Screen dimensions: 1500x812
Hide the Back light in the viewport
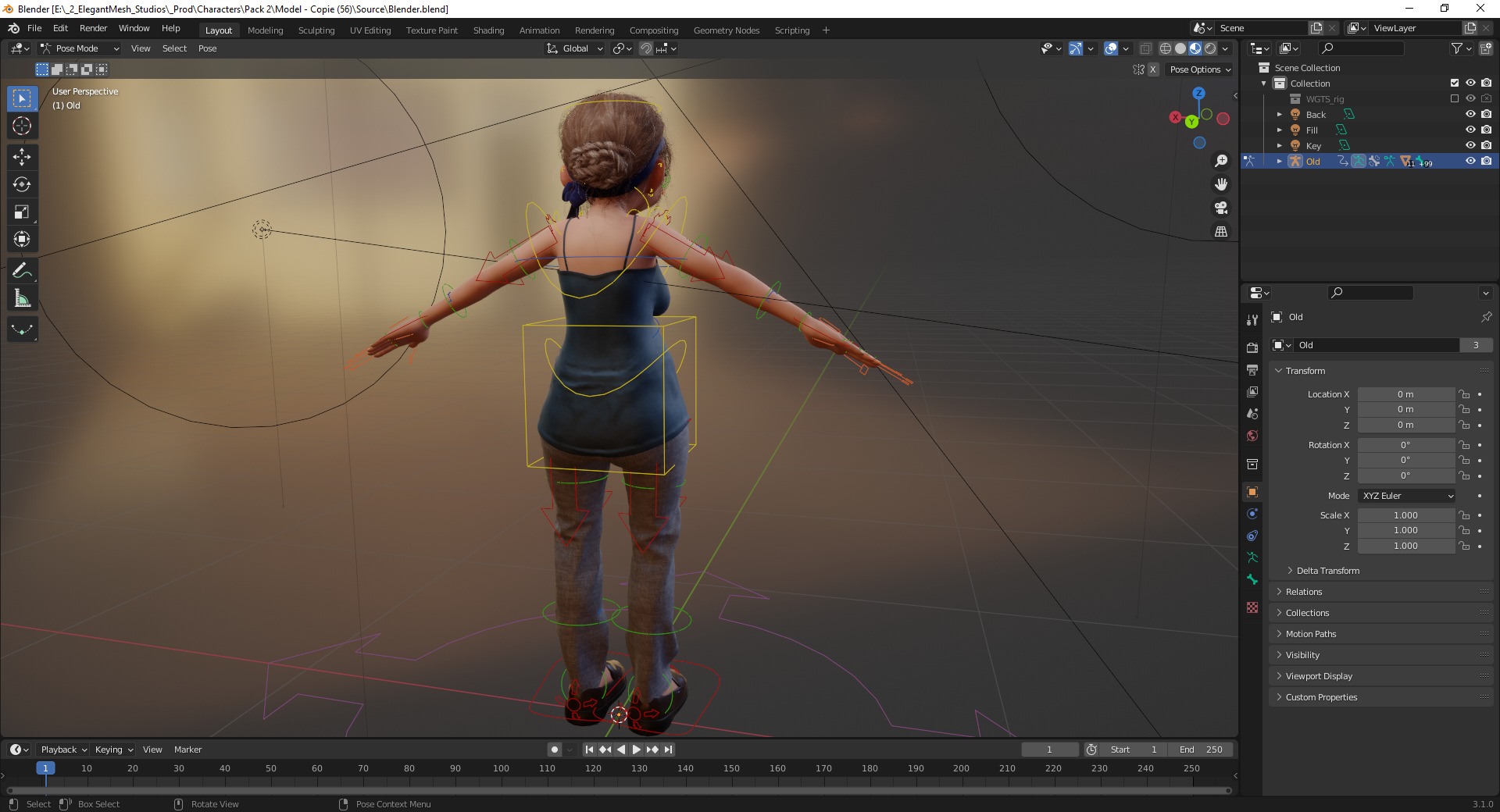(x=1470, y=114)
